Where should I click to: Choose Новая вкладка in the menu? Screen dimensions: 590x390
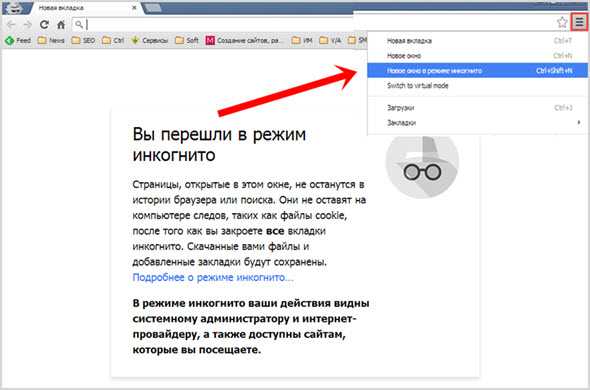(x=478, y=41)
